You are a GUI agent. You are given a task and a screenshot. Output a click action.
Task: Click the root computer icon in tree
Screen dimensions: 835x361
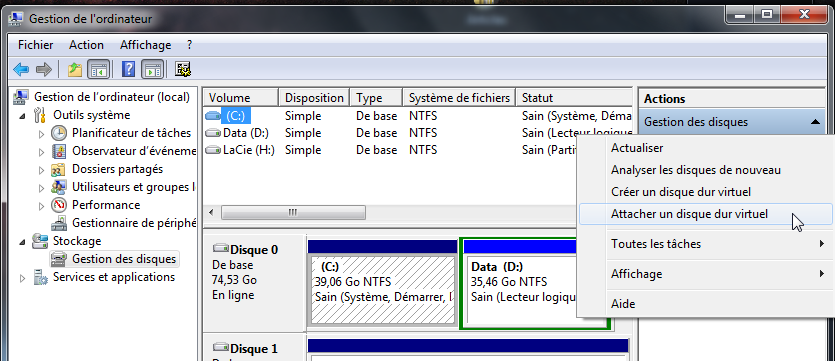point(21,97)
